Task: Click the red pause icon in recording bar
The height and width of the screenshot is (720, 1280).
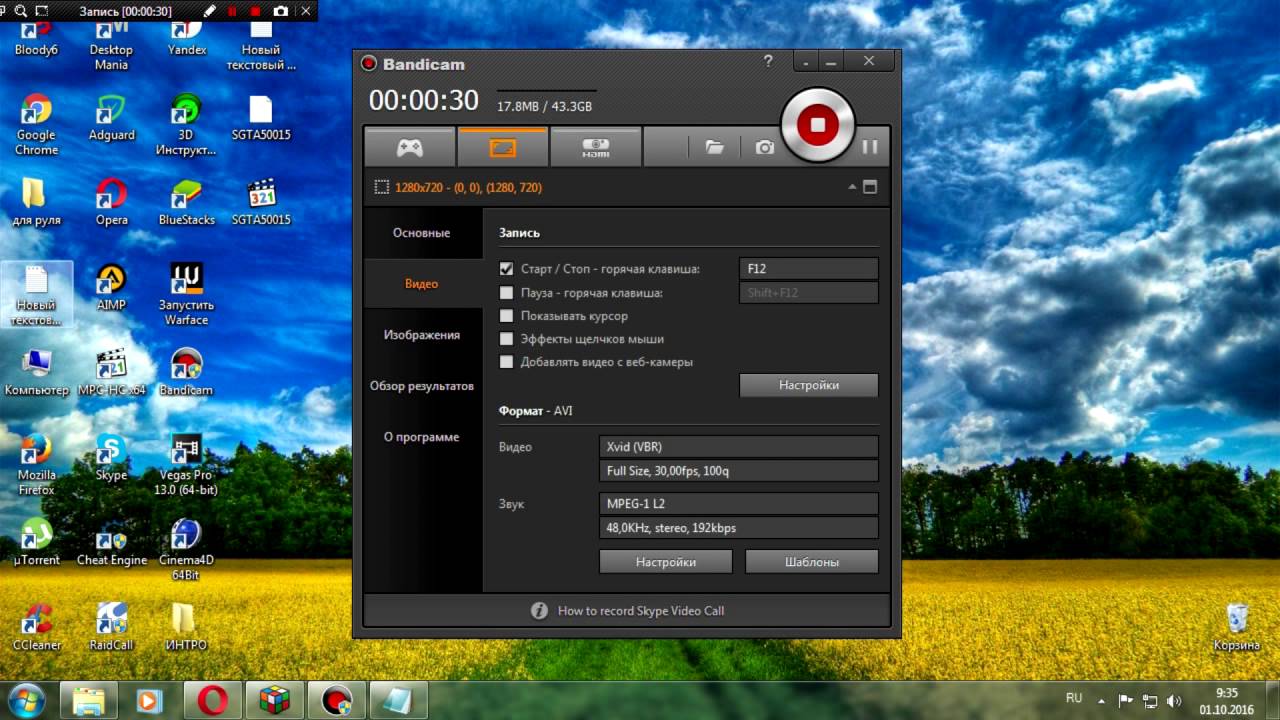Action: coord(233,11)
